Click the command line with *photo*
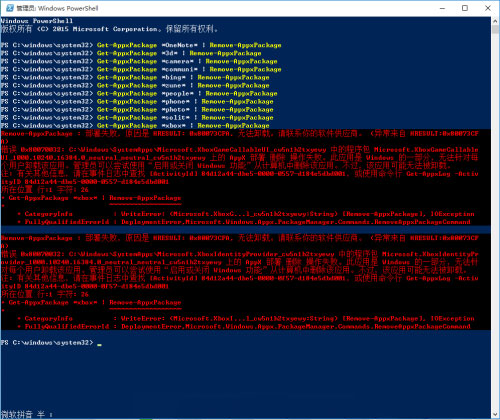This screenshot has width=500, height=420. [137, 109]
